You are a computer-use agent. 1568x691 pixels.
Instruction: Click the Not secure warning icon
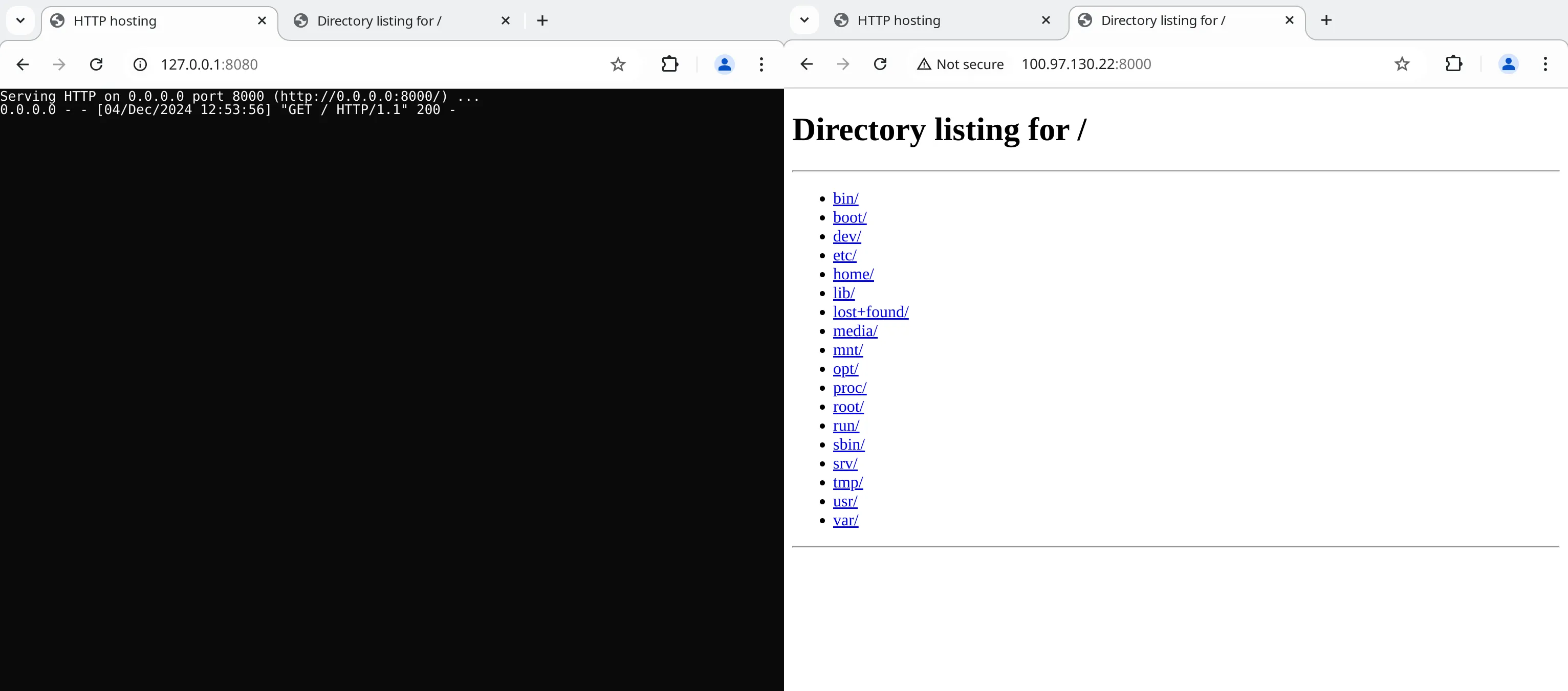point(923,64)
